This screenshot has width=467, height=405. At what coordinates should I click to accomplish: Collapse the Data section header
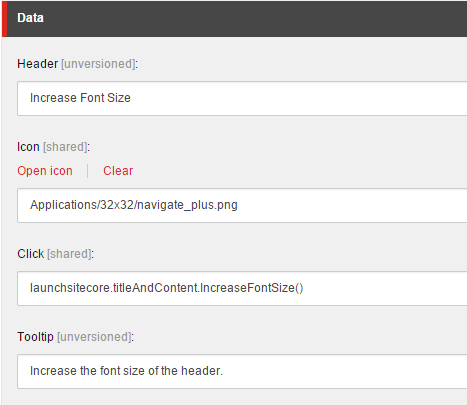pyautogui.click(x=234, y=18)
